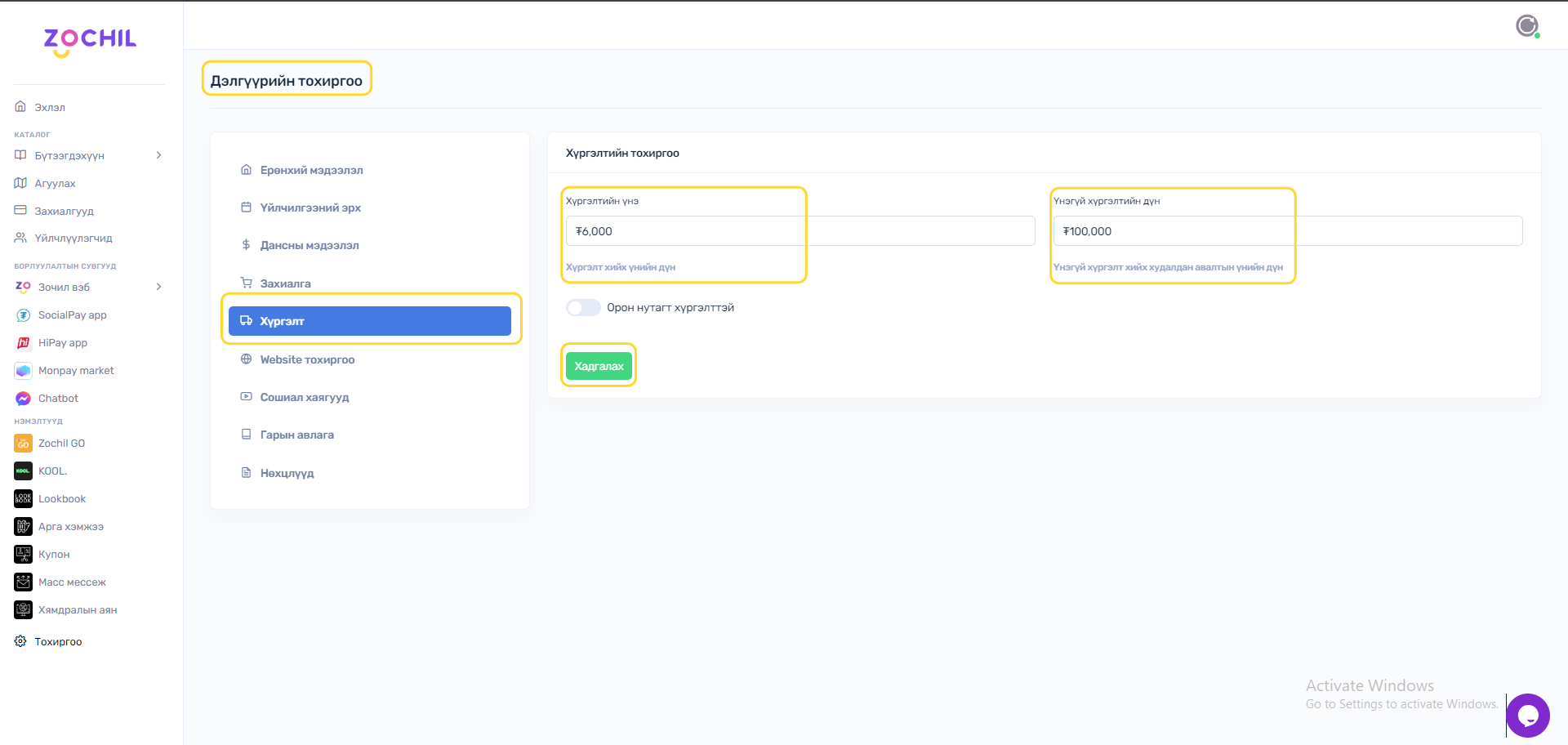Toggle the Орон нутагт хүргэлттэй switch
Screen dimensions: 1568x745
583,307
